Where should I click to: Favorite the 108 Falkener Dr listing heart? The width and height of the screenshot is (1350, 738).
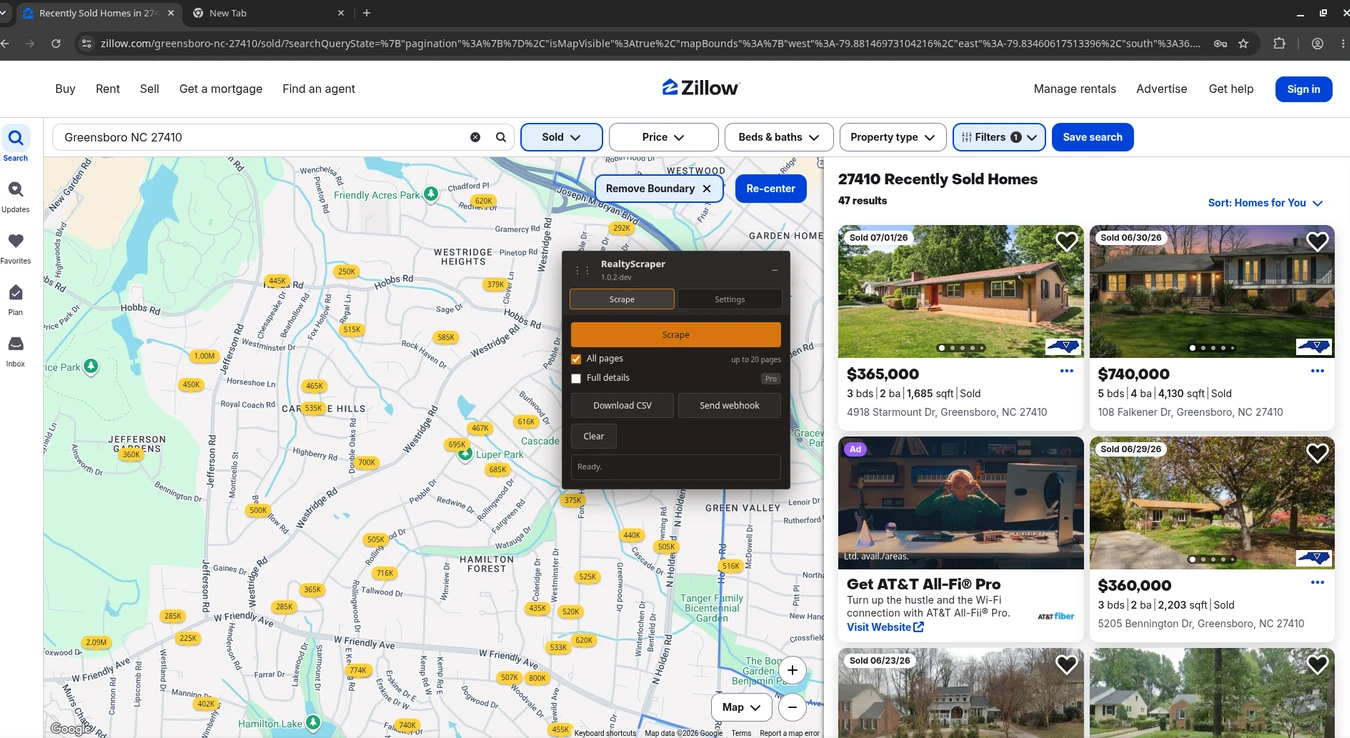click(1317, 241)
